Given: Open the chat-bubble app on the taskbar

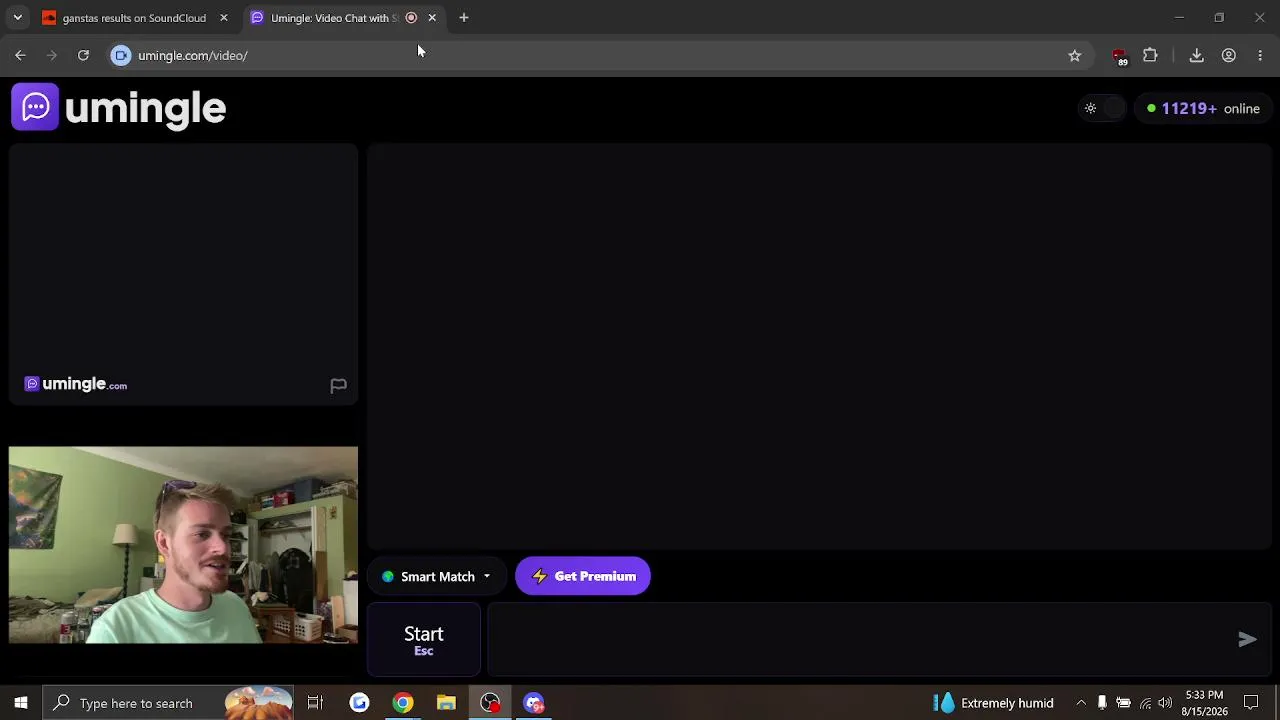Looking at the screenshot, I should [534, 703].
